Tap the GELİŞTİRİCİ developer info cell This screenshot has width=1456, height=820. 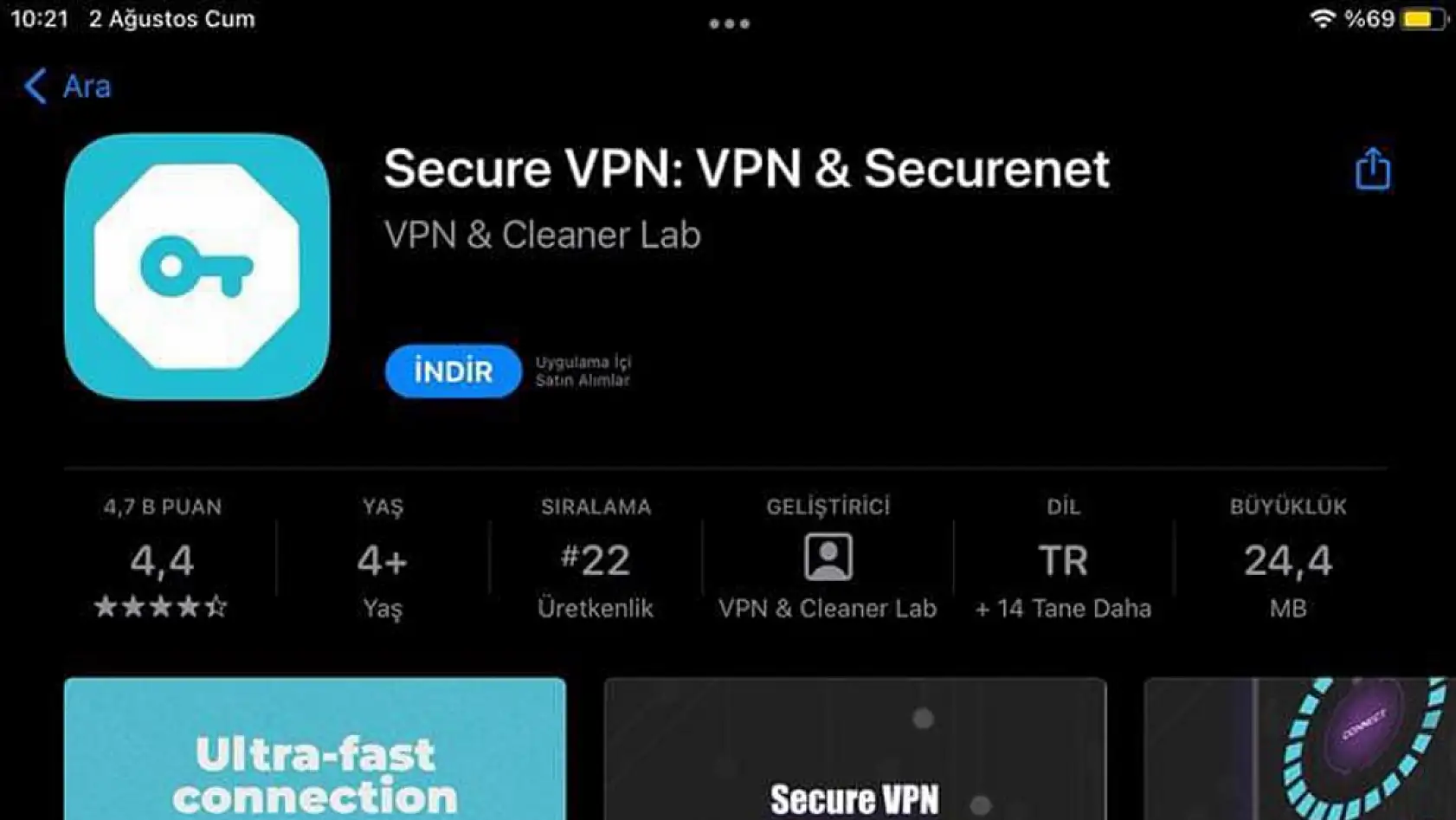tap(828, 558)
